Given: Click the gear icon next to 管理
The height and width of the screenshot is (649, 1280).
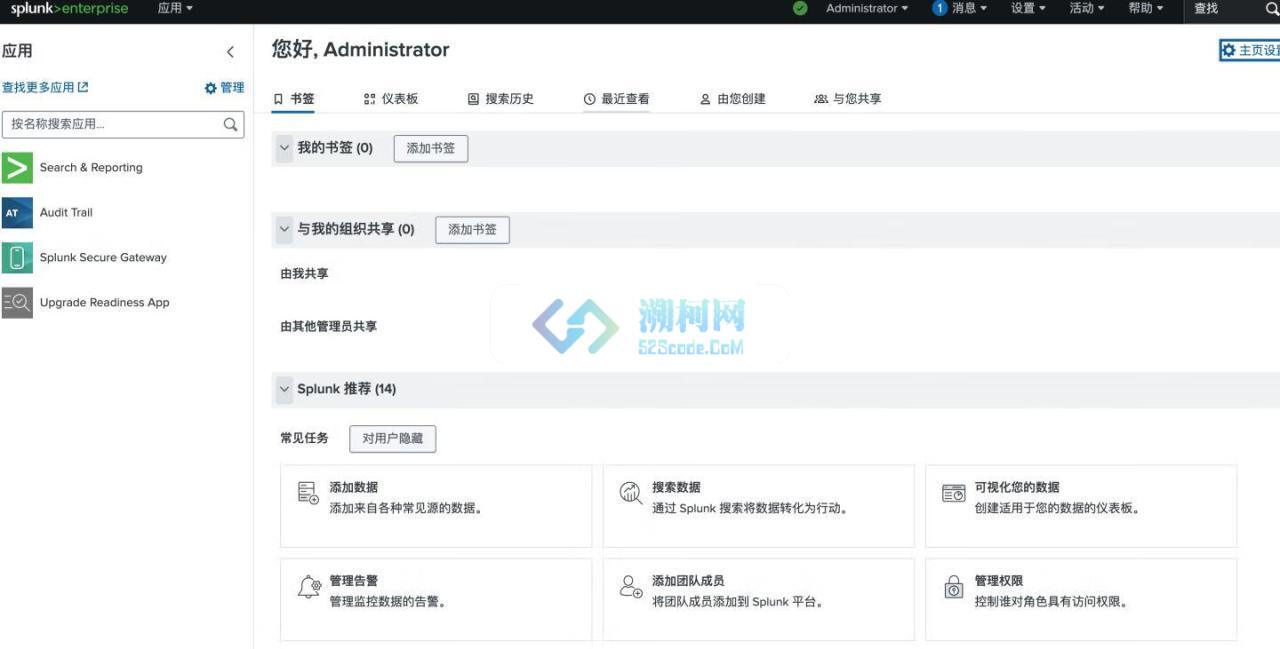Looking at the screenshot, I should pyautogui.click(x=210, y=88).
